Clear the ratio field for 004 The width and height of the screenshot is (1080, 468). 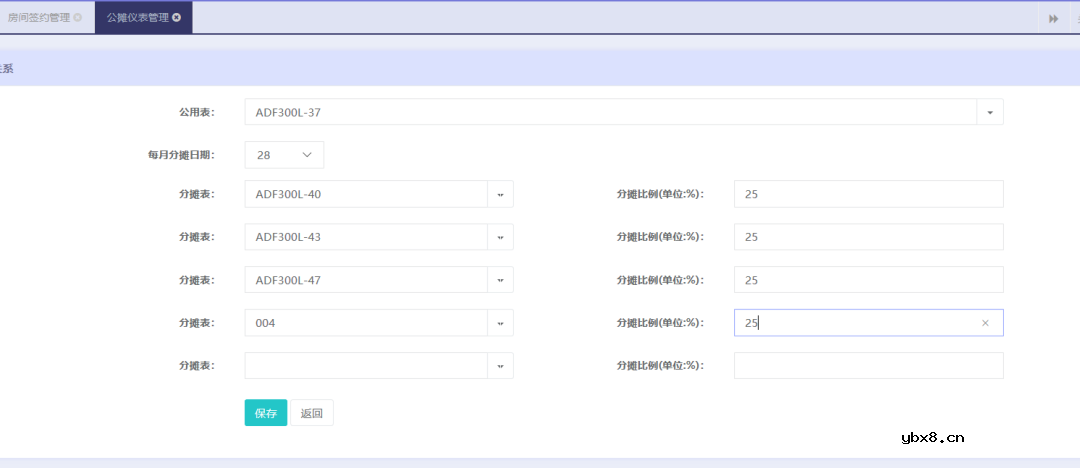985,323
